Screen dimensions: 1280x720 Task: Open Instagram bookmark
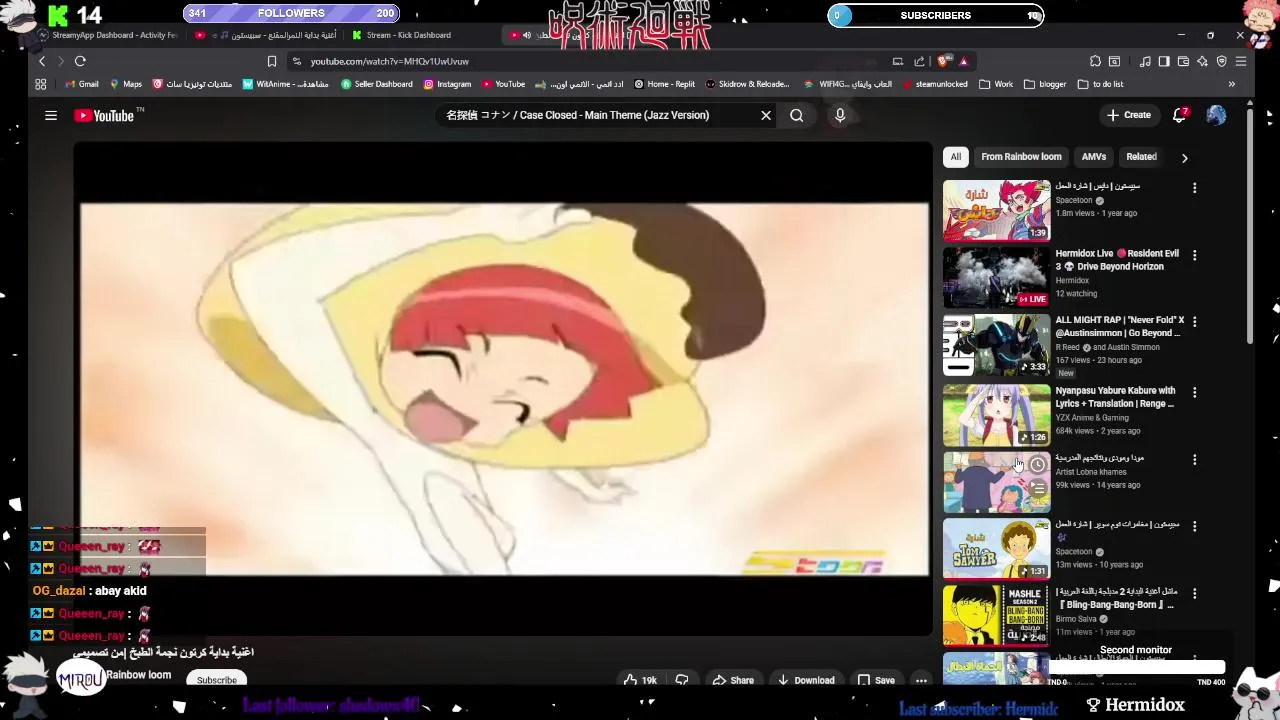tap(447, 84)
